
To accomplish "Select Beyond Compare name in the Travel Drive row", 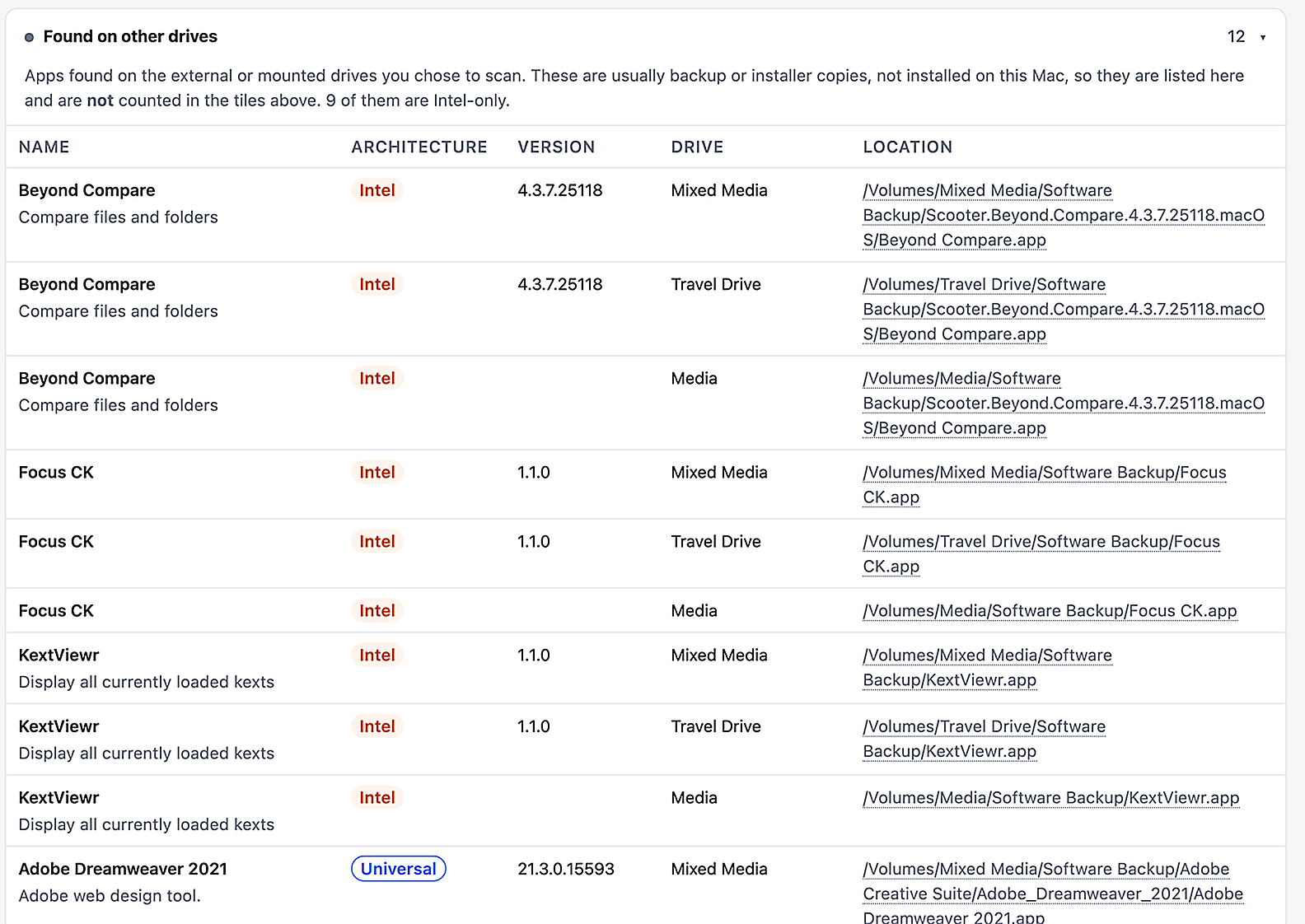I will (87, 284).
